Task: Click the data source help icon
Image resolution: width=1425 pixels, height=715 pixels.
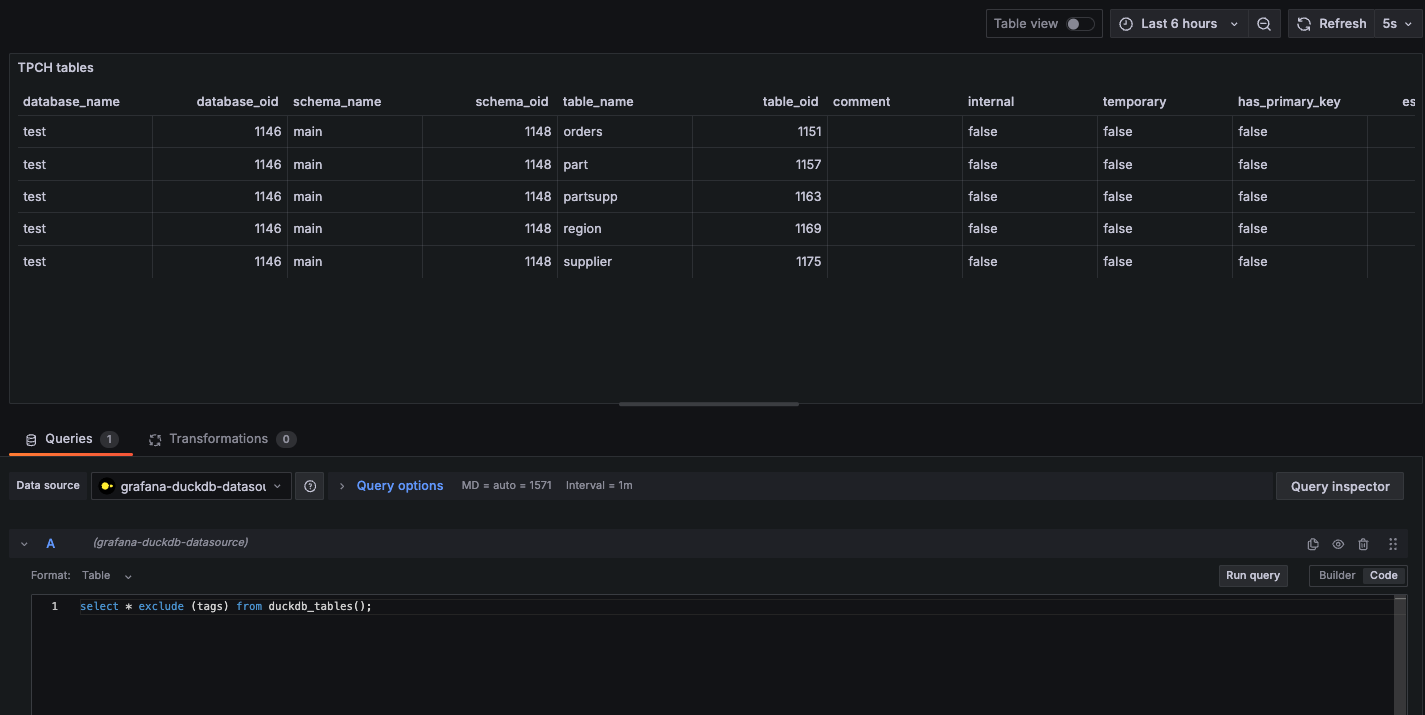Action: point(310,486)
